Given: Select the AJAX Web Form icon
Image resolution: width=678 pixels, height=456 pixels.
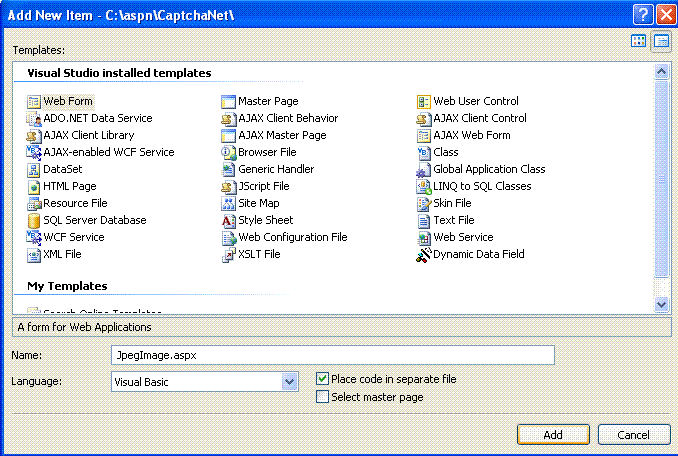Looking at the screenshot, I should click(x=424, y=136).
